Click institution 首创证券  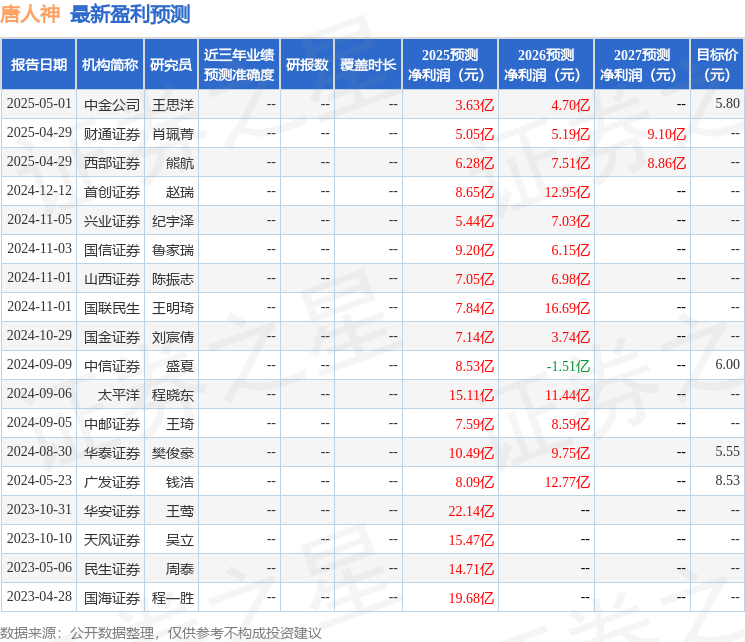coord(112,192)
